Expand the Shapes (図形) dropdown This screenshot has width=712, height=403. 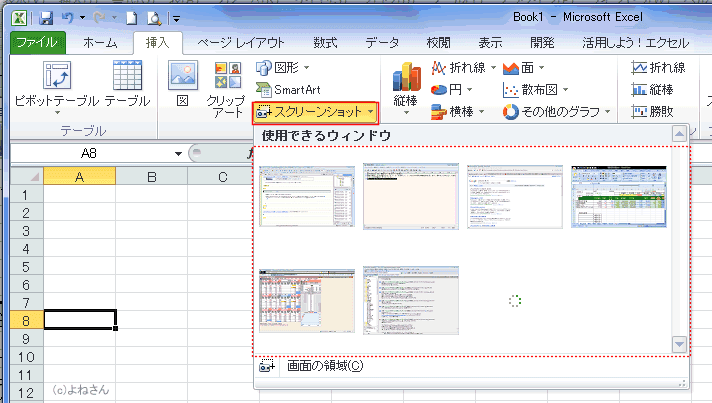click(x=286, y=68)
